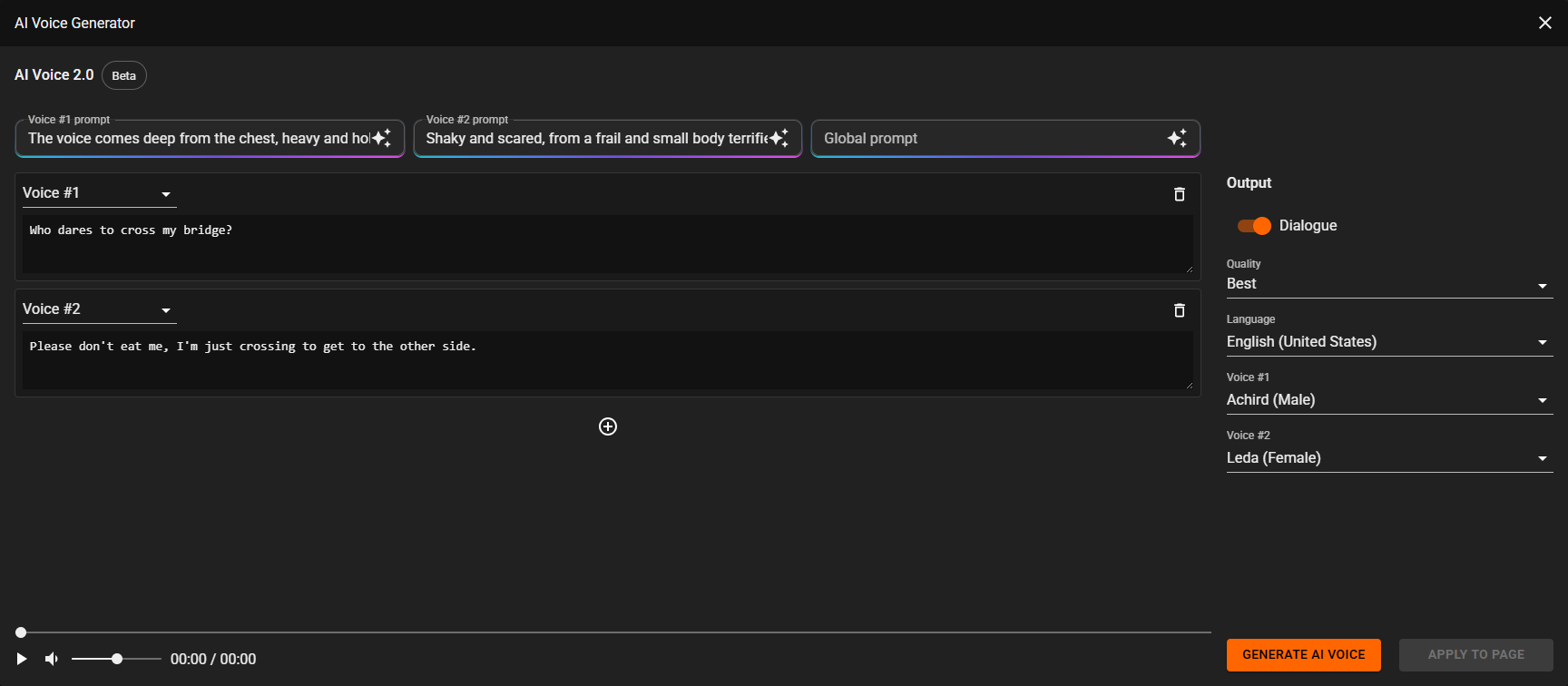
Task: Click the Generate AI Voice button
Action: pos(1303,655)
